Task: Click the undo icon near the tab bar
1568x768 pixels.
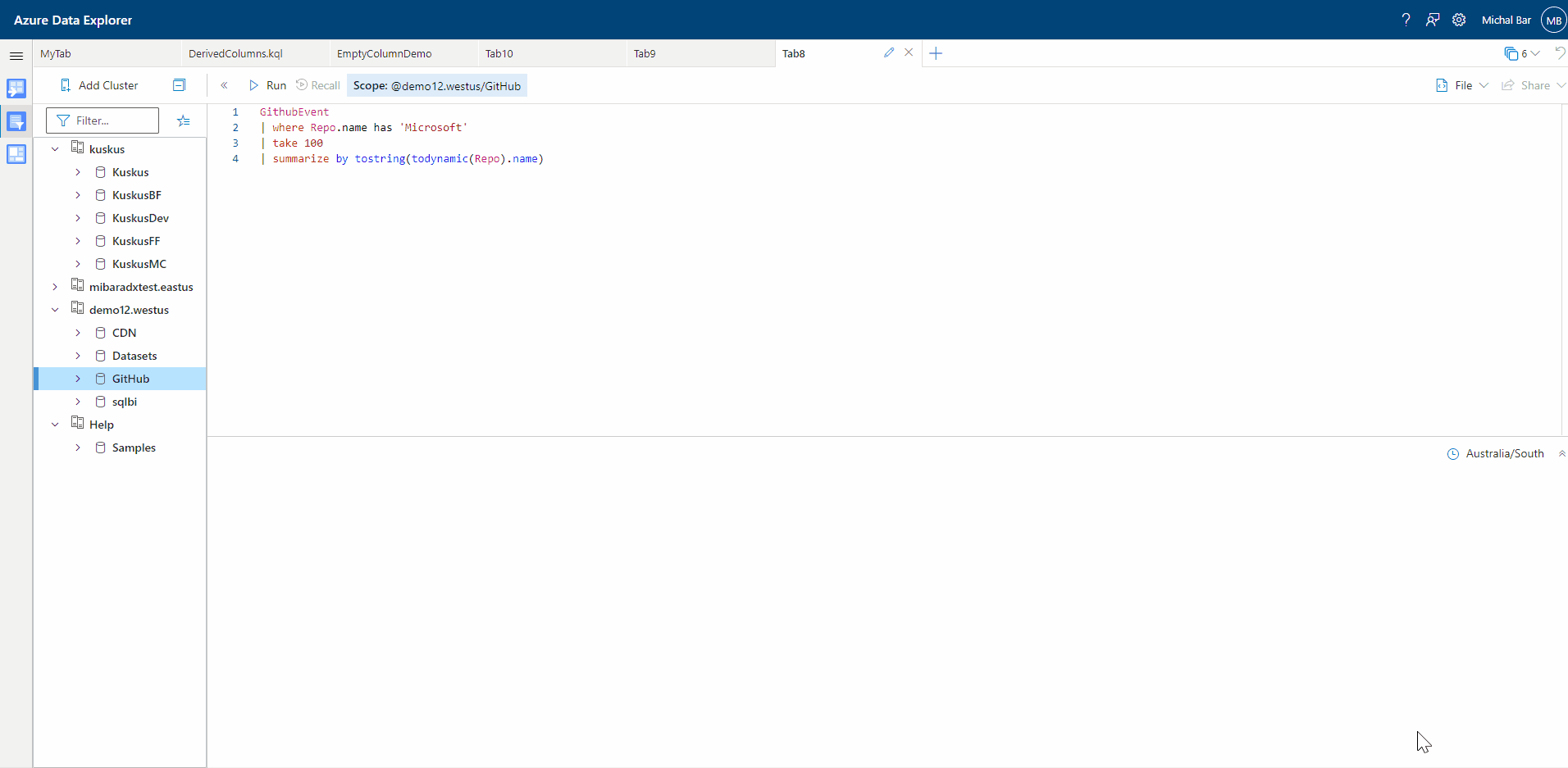Action: tap(1561, 52)
